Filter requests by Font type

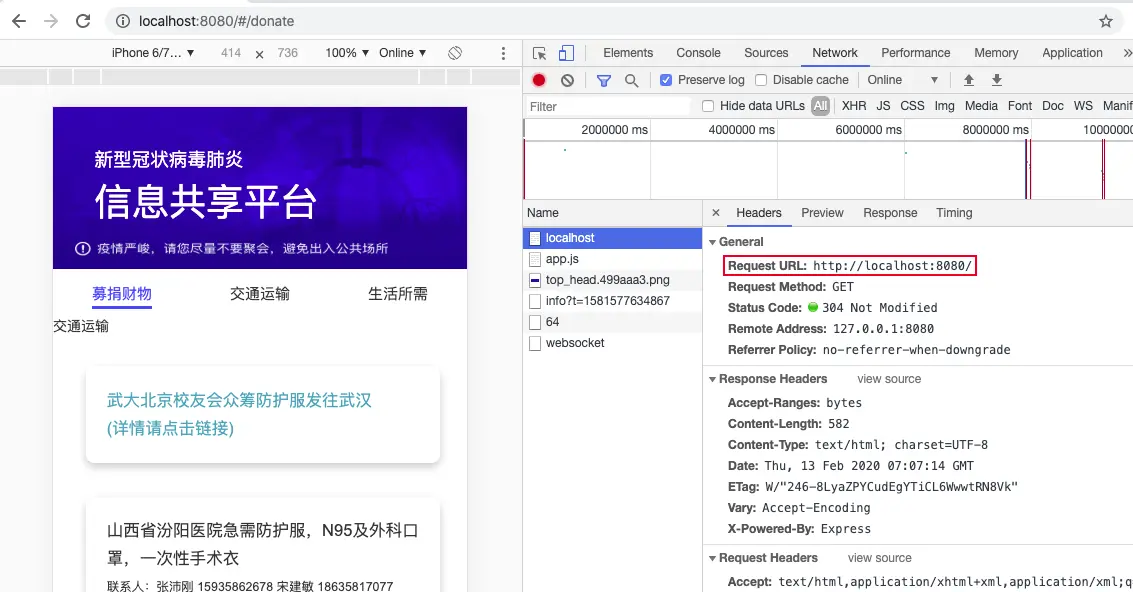coord(1020,106)
